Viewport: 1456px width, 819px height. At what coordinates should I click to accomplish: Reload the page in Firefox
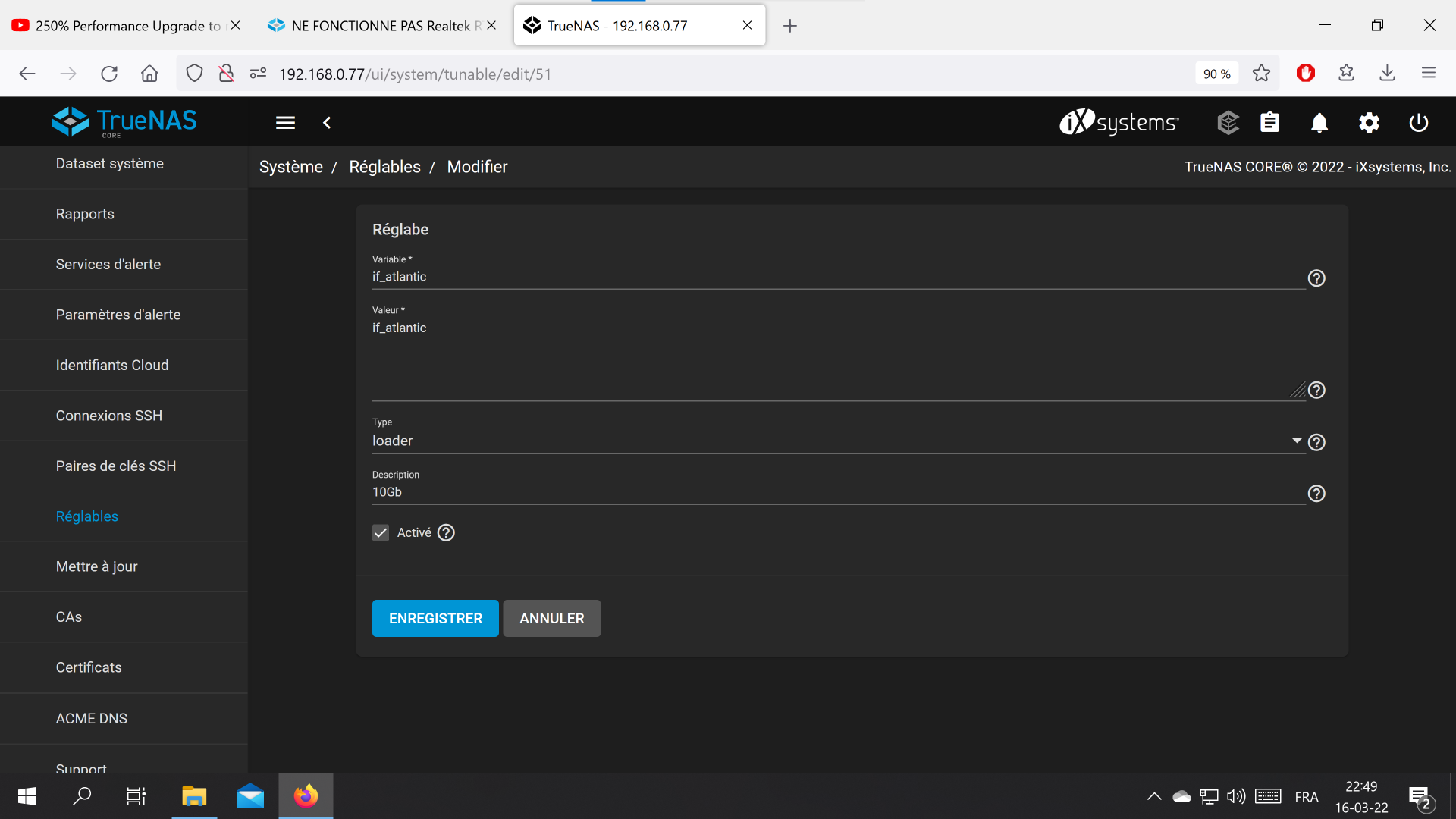pyautogui.click(x=109, y=74)
